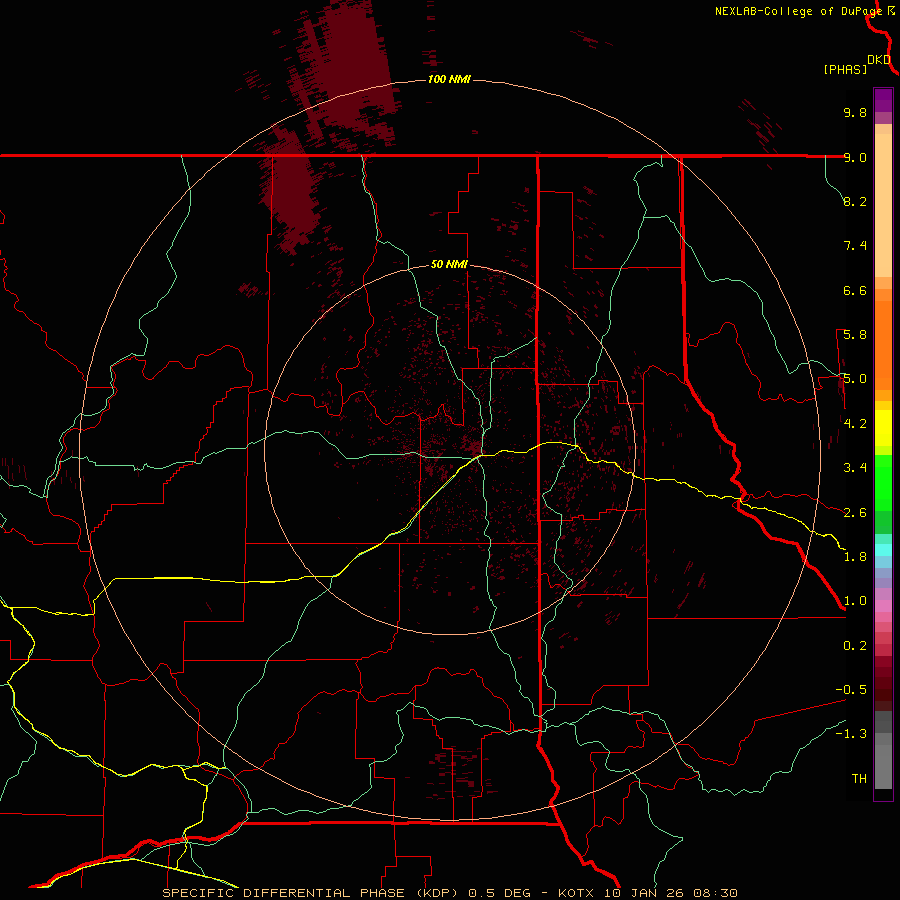The image size is (900, 900).
Task: Click the 2.6 color scale value
Action: pyautogui.click(x=855, y=513)
